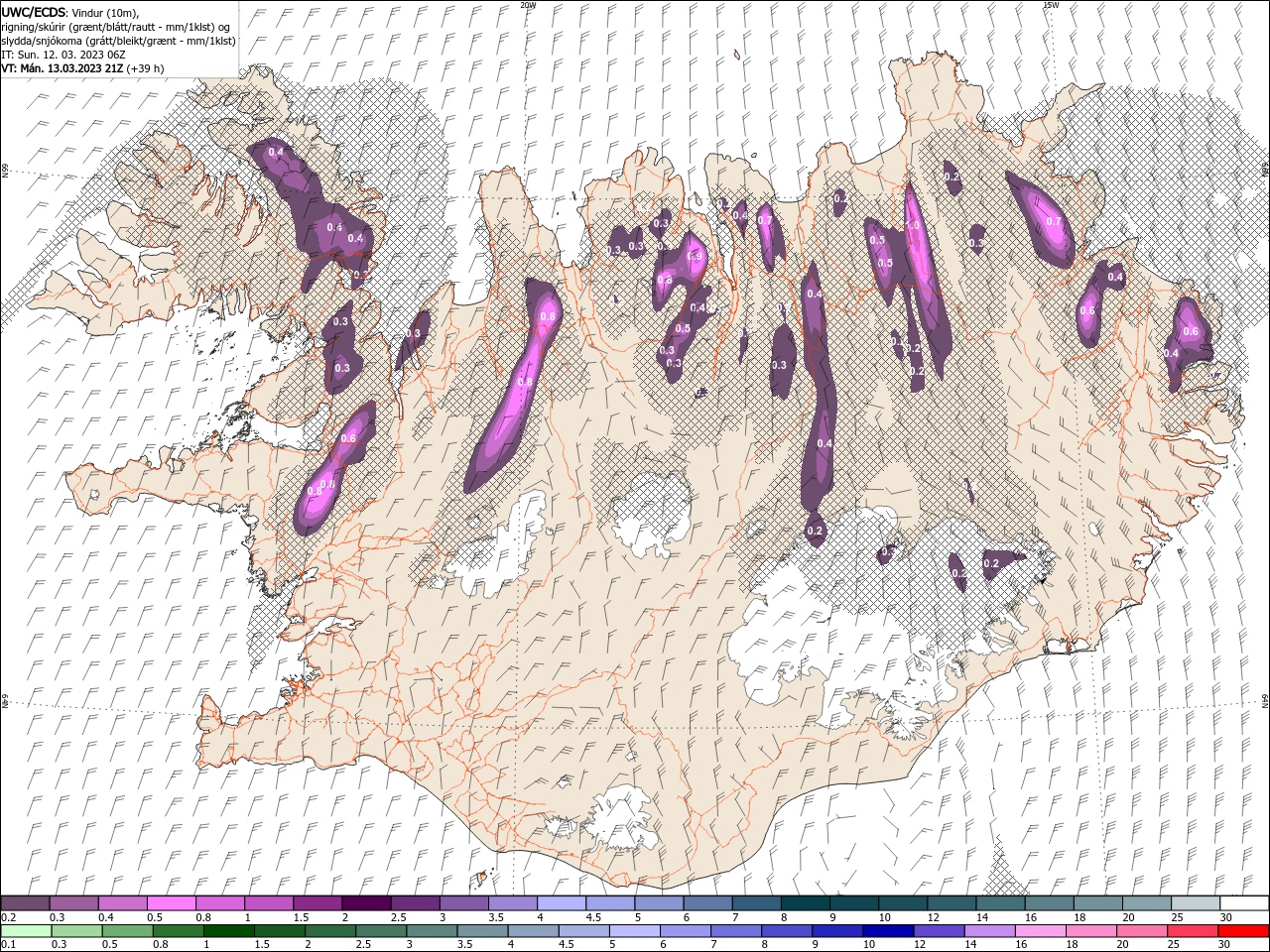Pick the deep navy blue swatch between 10 and 12
The image size is (1270, 952).
[889, 931]
